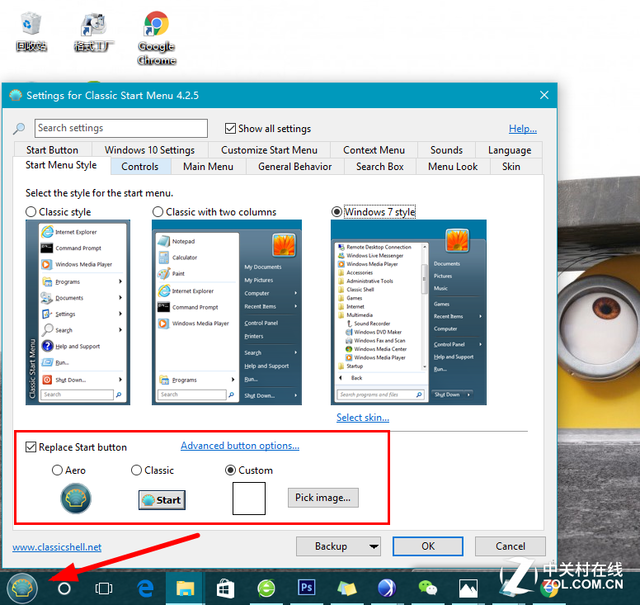This screenshot has height=605, width=640.
Task: Open Windows Store icon on taskbar
Action: click(x=225, y=588)
